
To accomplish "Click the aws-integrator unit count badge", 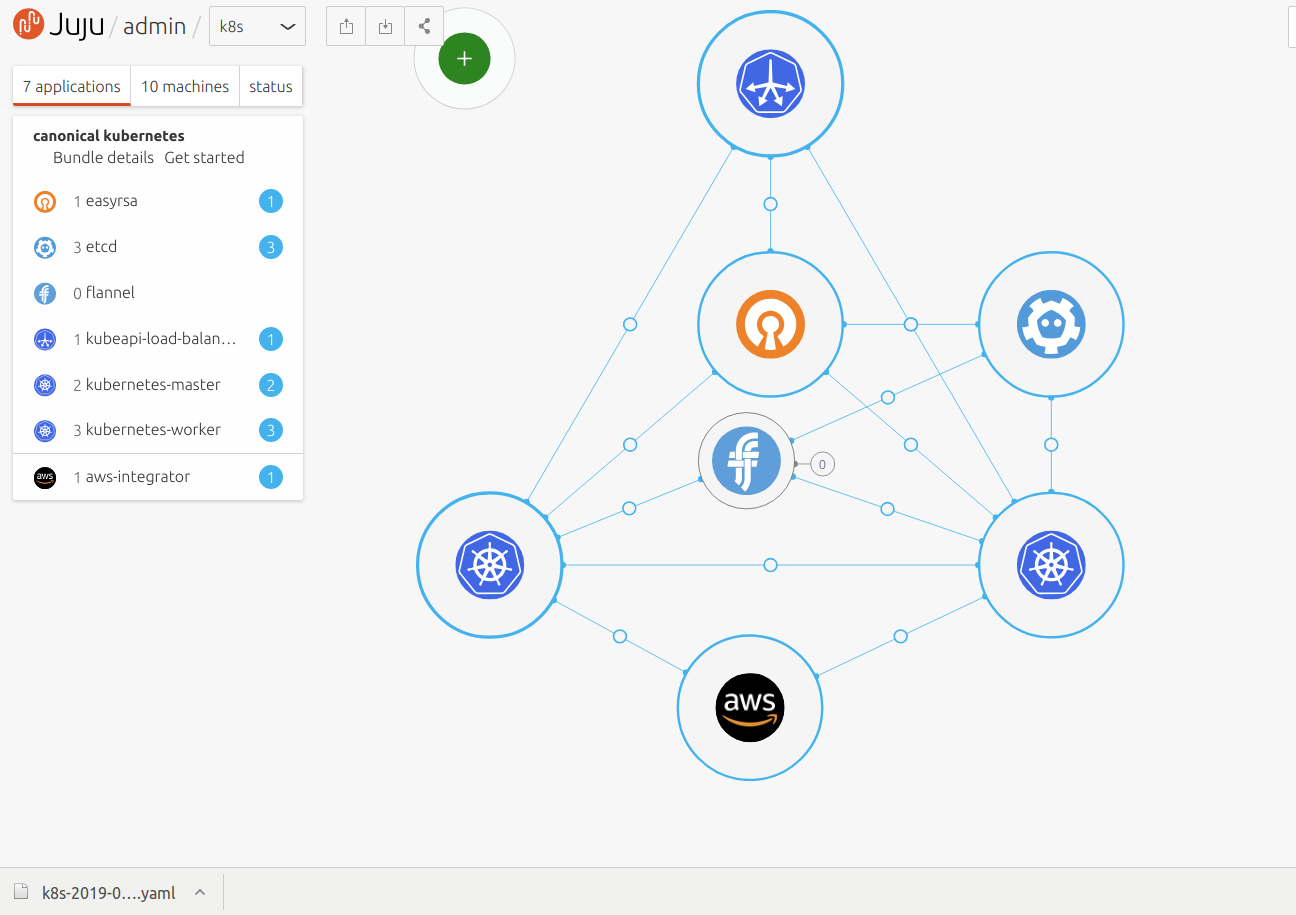I will 271,477.
